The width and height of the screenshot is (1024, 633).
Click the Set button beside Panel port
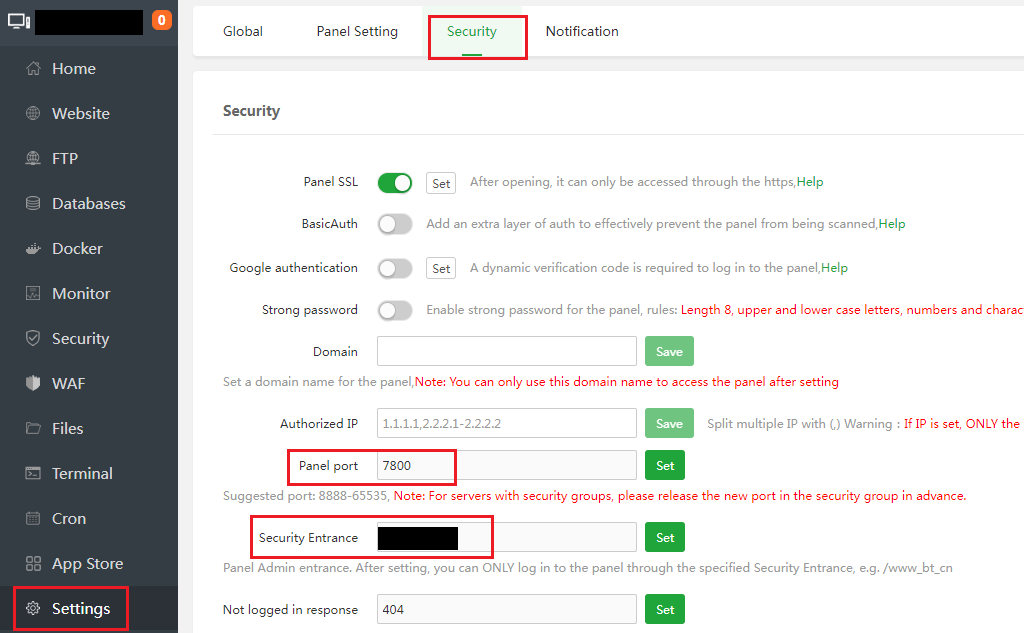coord(665,465)
